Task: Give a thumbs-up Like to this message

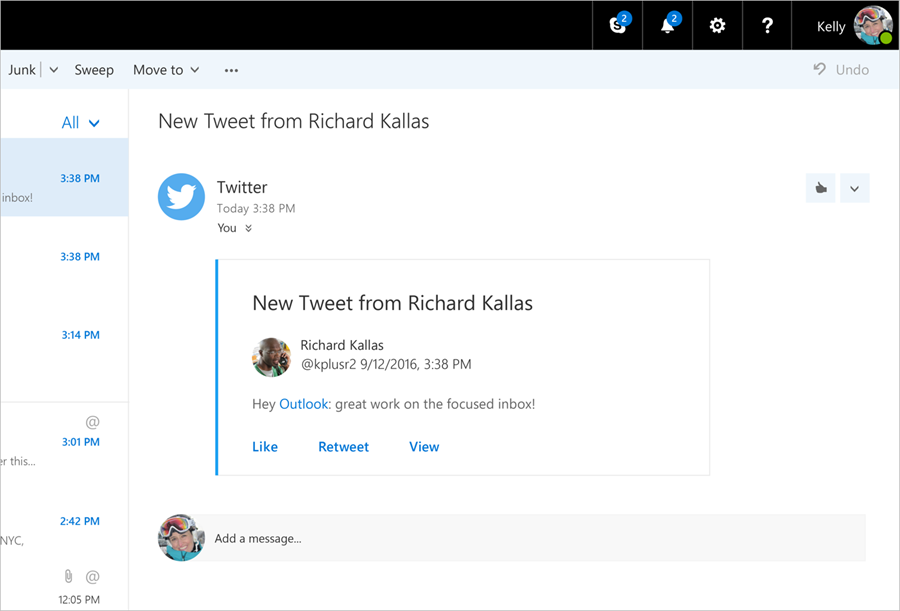Action: [x=820, y=188]
